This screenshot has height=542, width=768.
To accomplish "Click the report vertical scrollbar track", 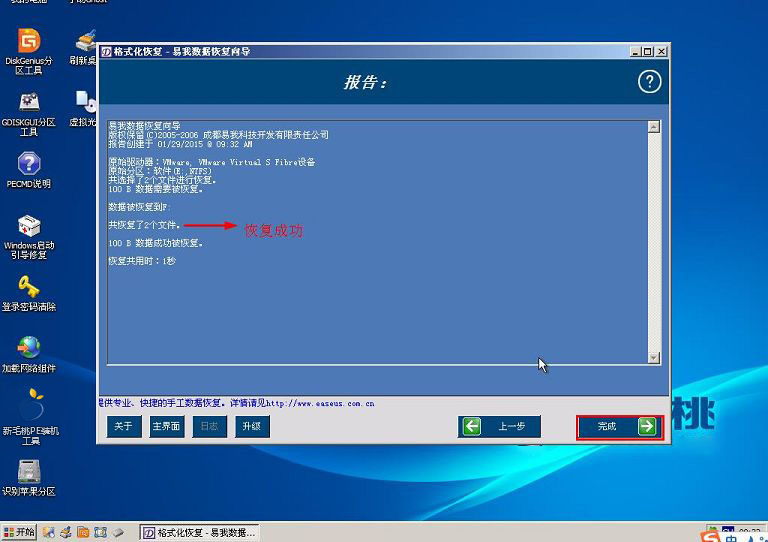I will (654, 242).
